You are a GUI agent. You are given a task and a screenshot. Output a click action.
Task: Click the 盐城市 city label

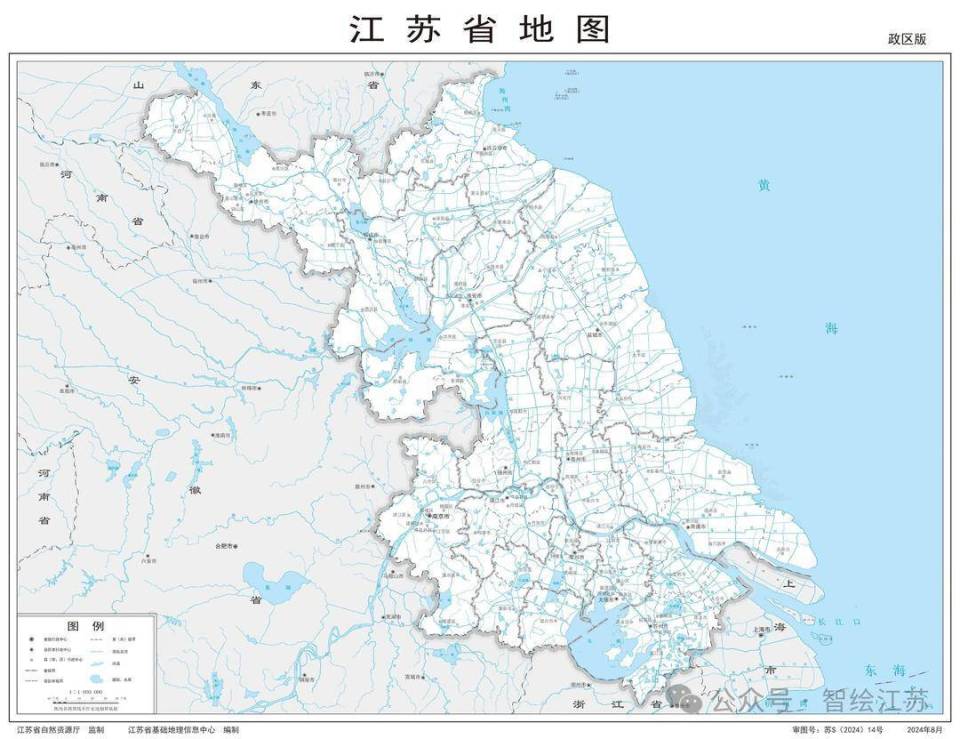point(595,336)
